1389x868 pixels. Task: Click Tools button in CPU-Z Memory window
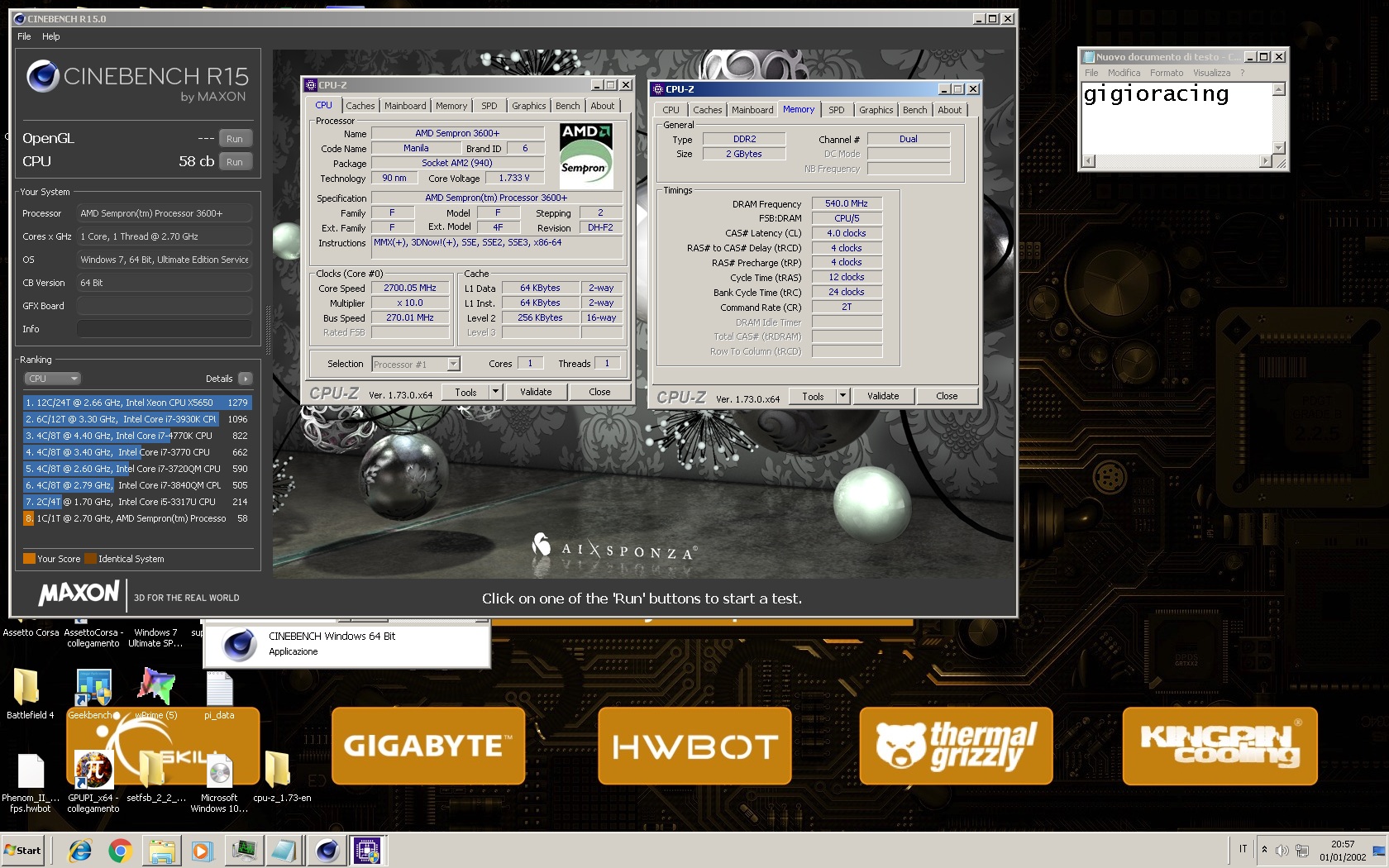point(813,396)
